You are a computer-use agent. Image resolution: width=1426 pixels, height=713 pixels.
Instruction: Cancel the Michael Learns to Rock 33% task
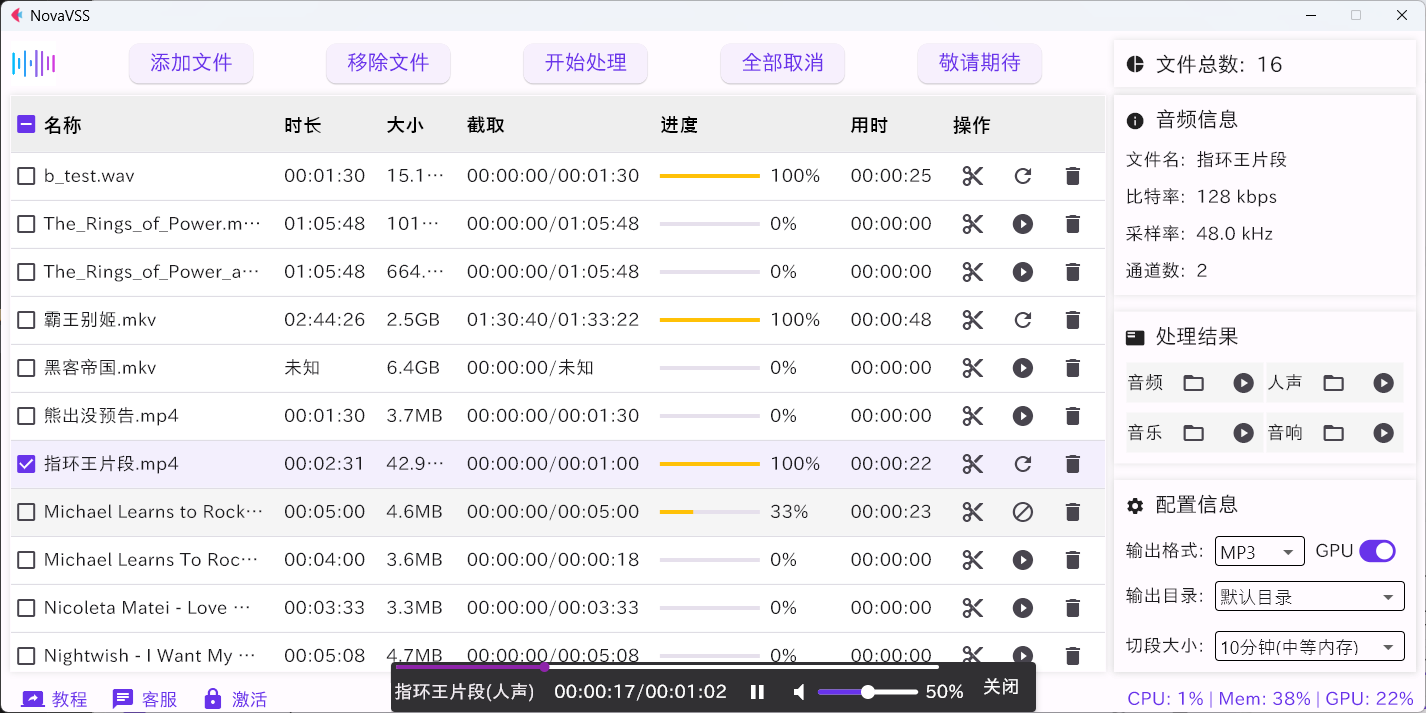1022,512
